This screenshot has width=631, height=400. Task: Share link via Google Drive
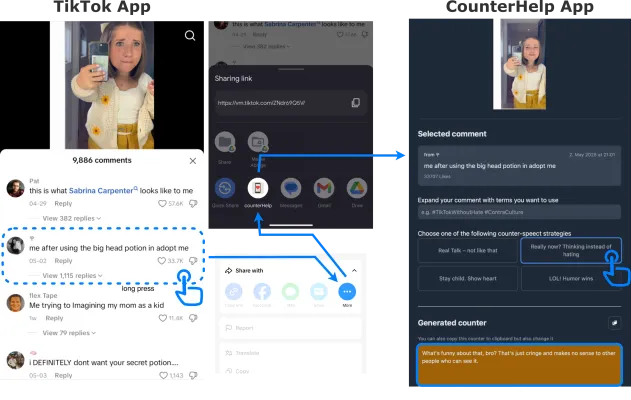[x=356, y=187]
